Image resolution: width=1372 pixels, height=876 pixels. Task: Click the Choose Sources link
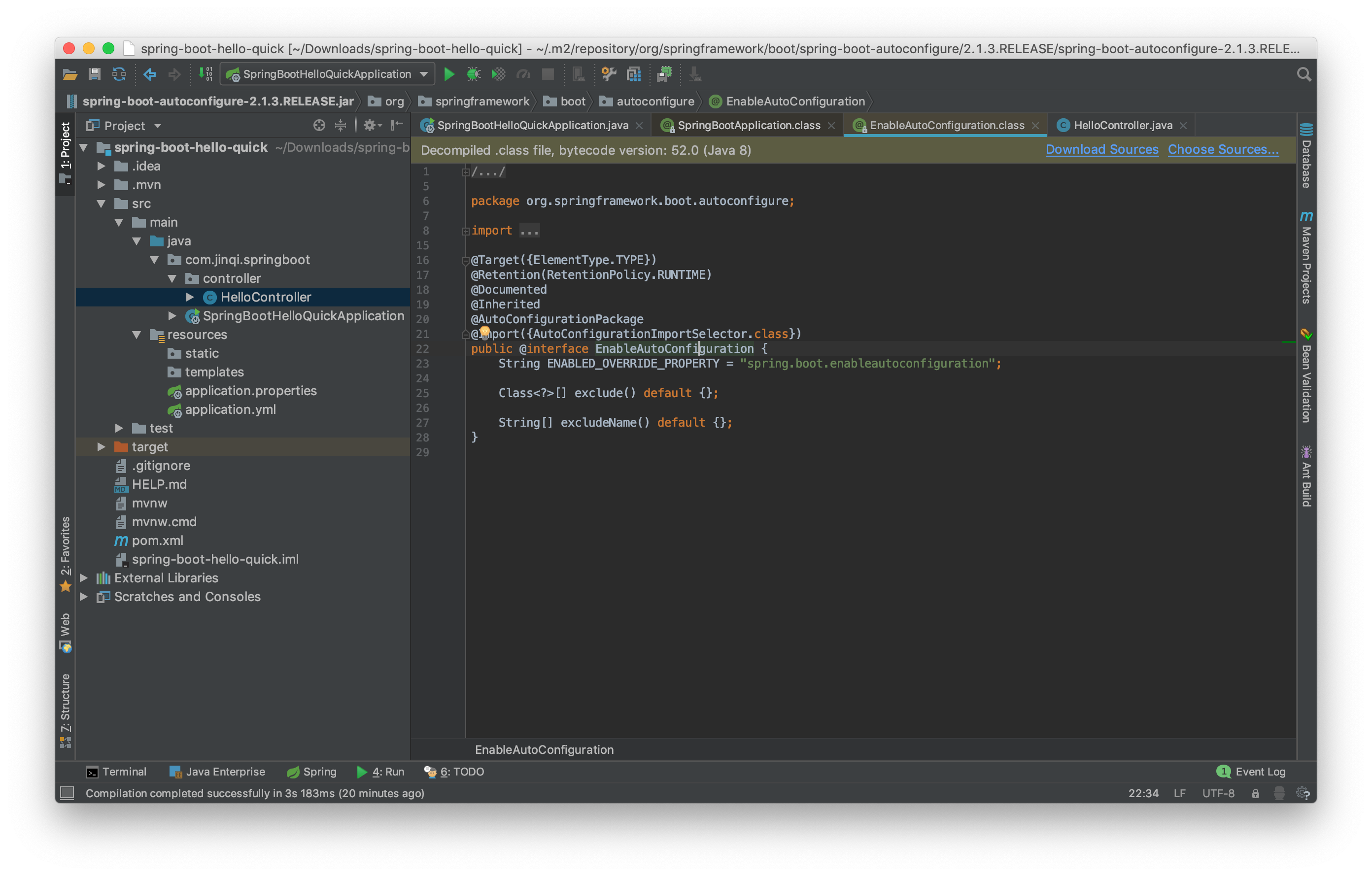(1223, 149)
